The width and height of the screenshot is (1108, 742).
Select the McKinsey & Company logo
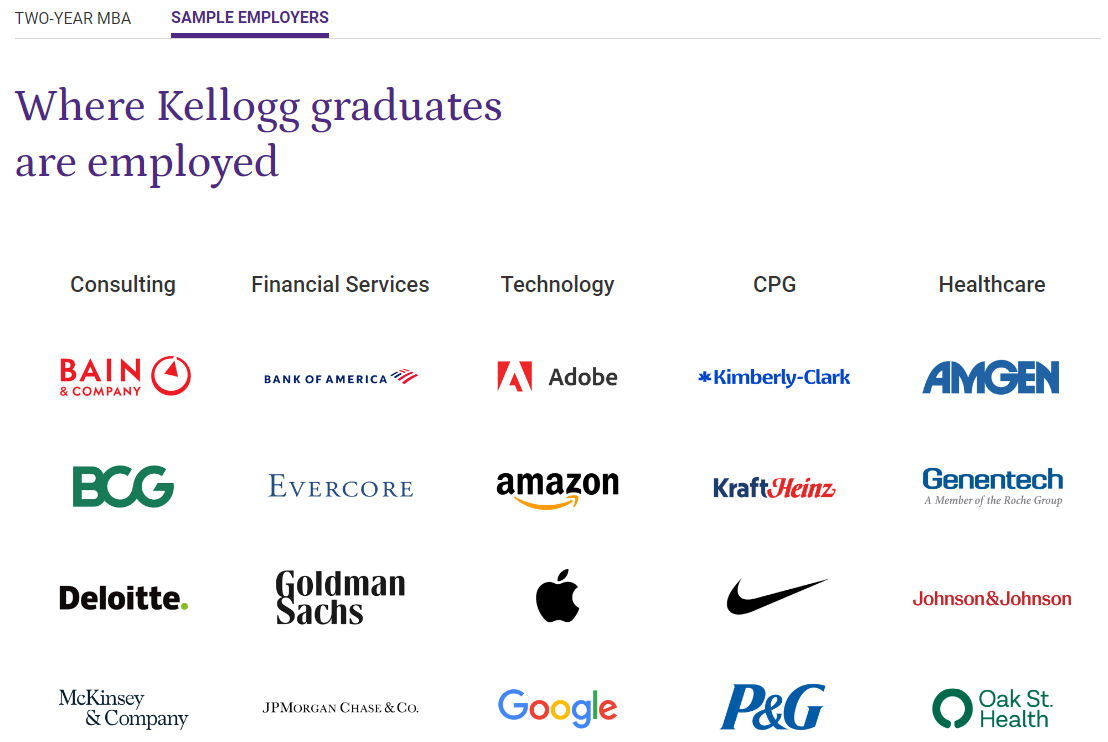click(123, 708)
